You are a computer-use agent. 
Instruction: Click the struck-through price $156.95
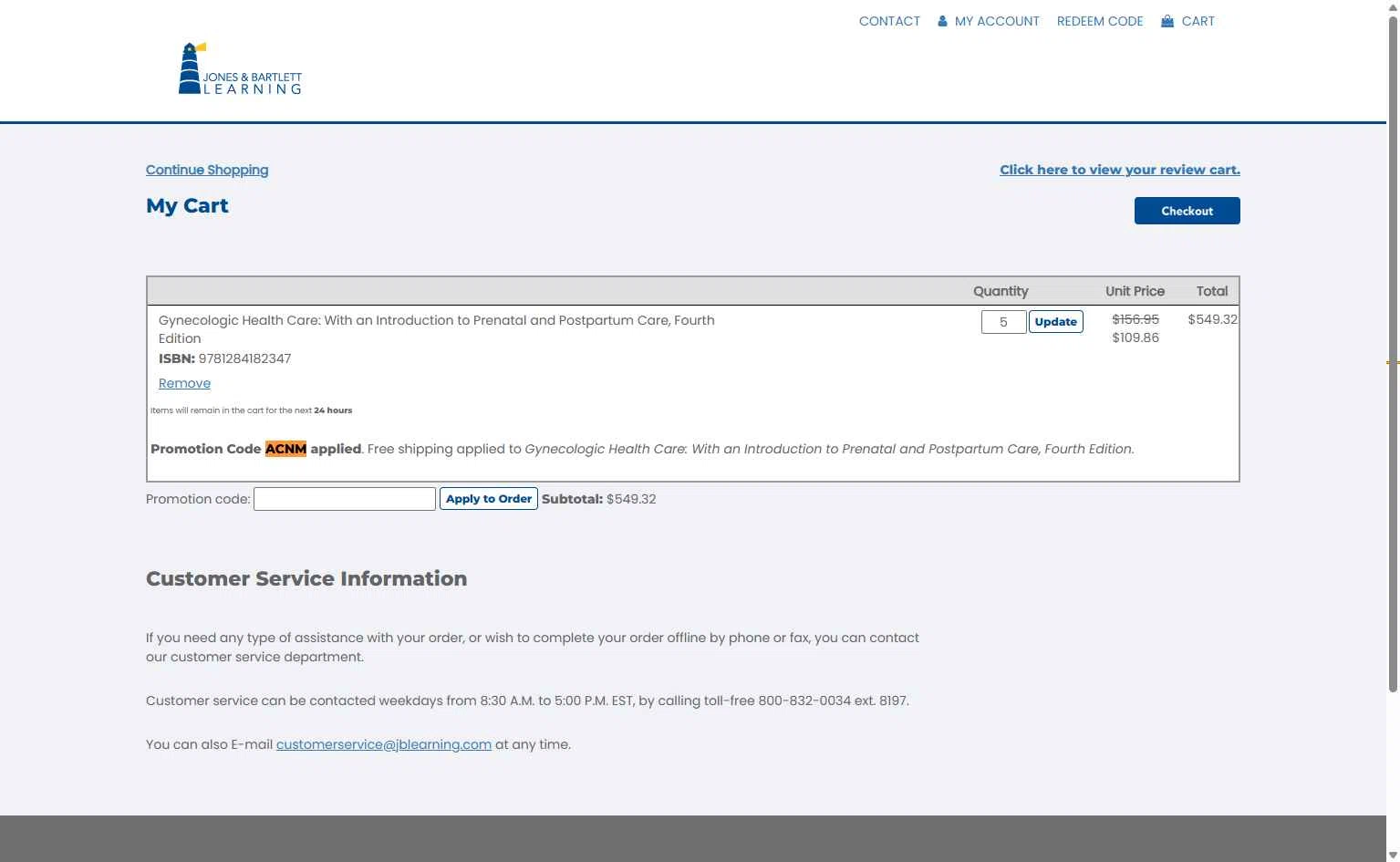click(x=1136, y=319)
